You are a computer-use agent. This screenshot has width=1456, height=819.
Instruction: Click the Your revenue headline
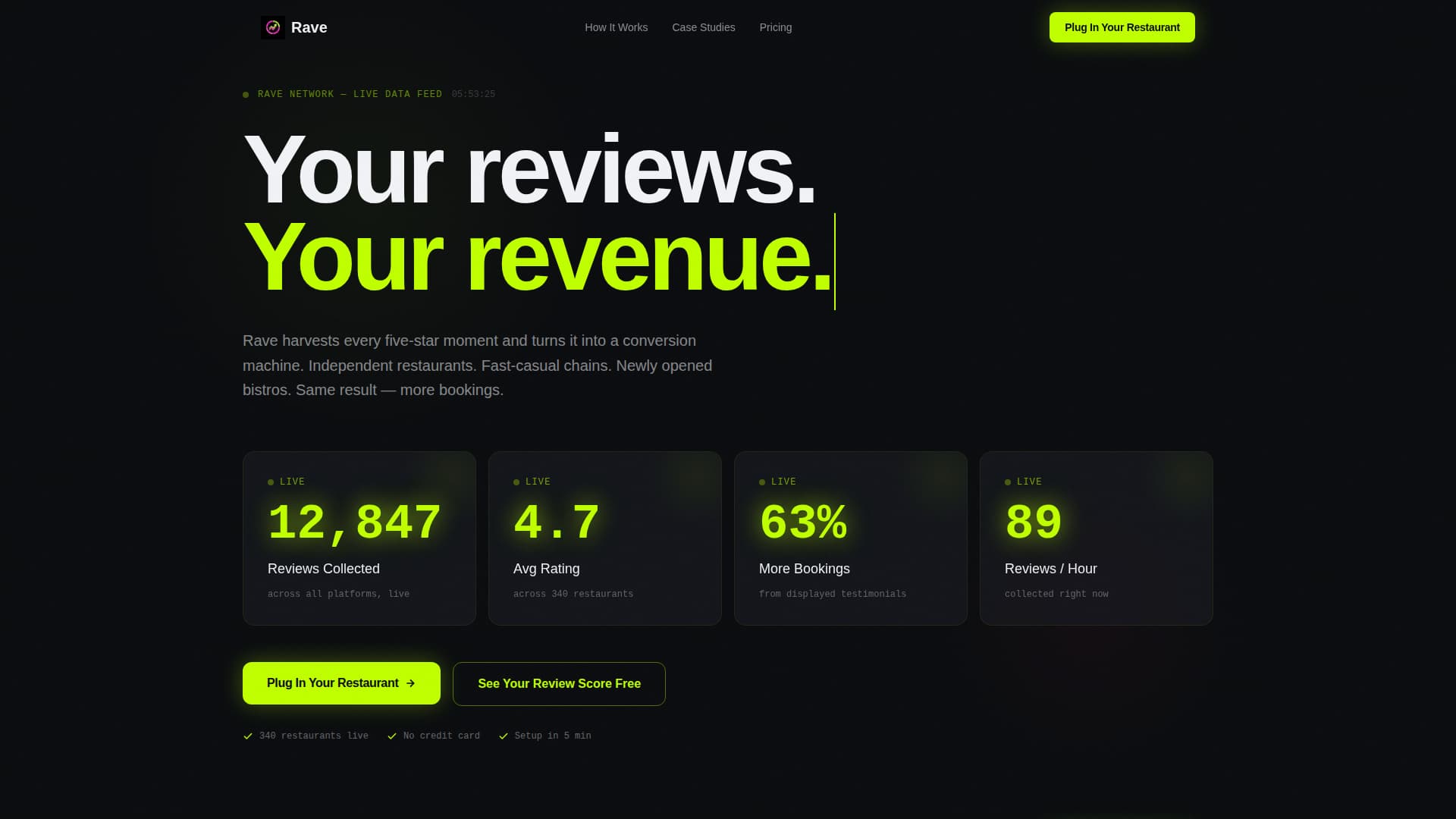point(538,258)
